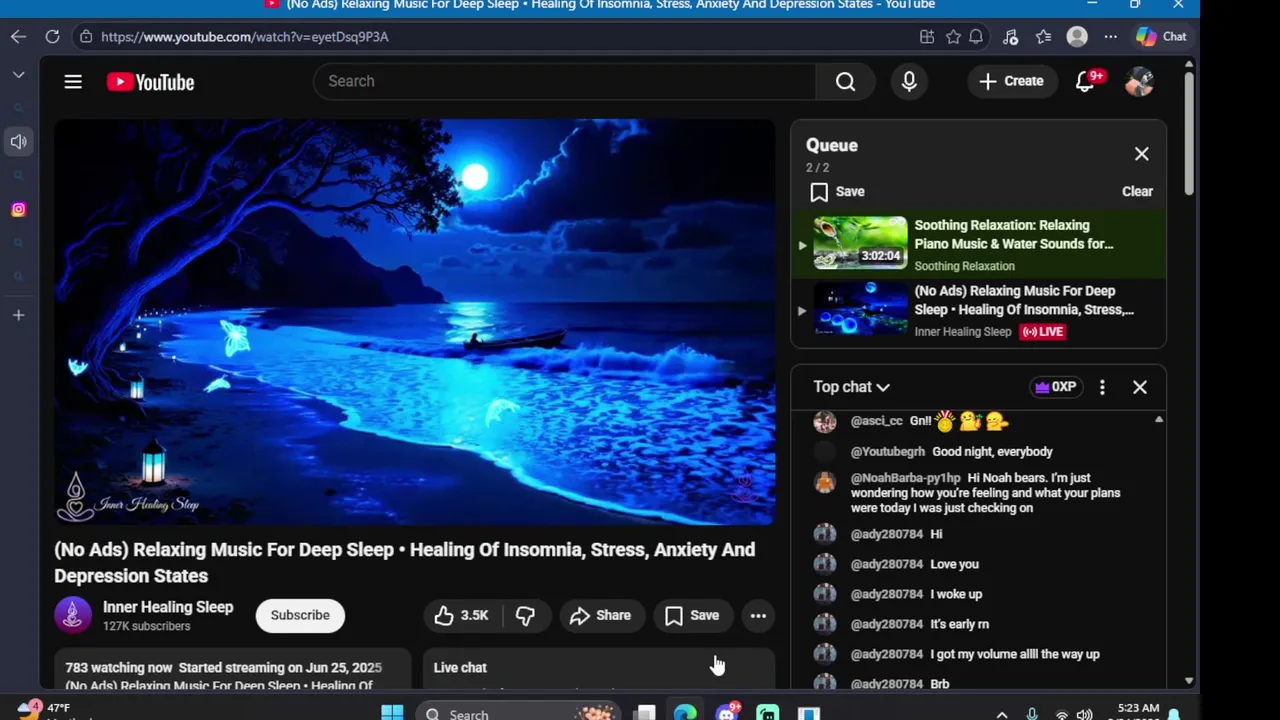This screenshot has height=720, width=1280.
Task: Click the browser address bar URL
Action: [x=245, y=37]
